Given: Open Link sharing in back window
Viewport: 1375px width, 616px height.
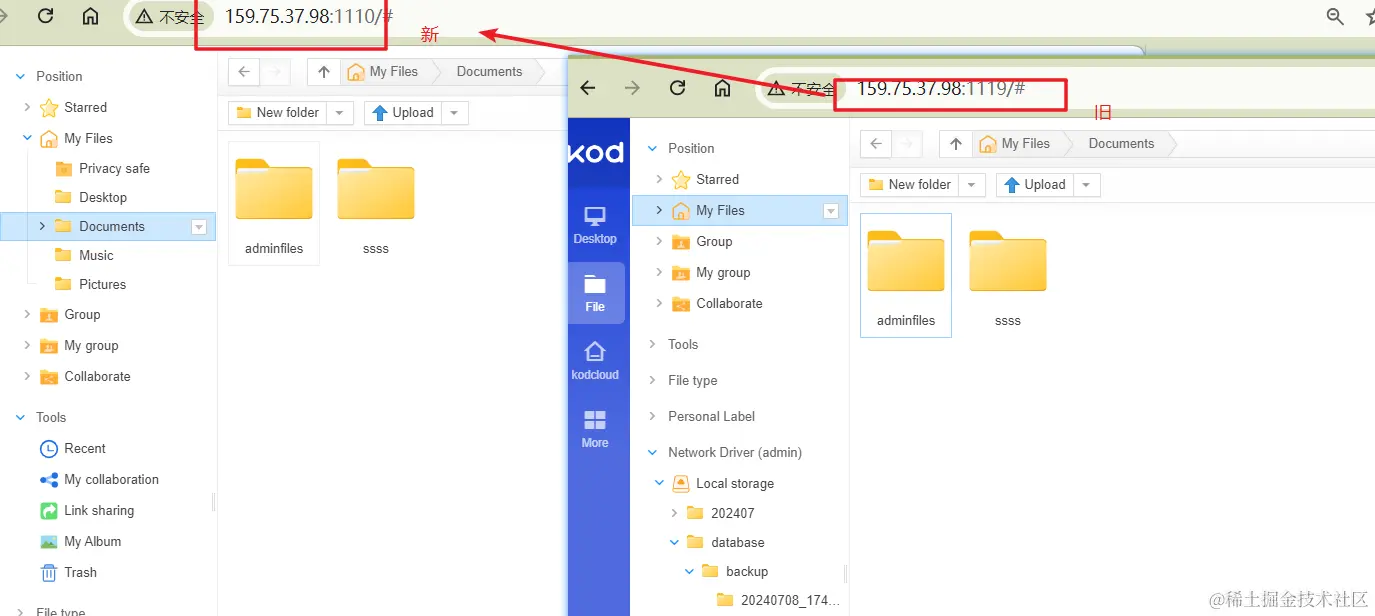Looking at the screenshot, I should click(x=99, y=510).
